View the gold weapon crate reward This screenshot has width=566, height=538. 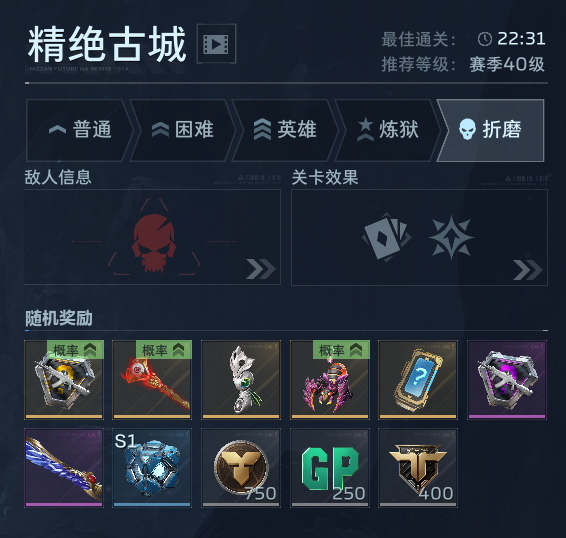[x=64, y=379]
